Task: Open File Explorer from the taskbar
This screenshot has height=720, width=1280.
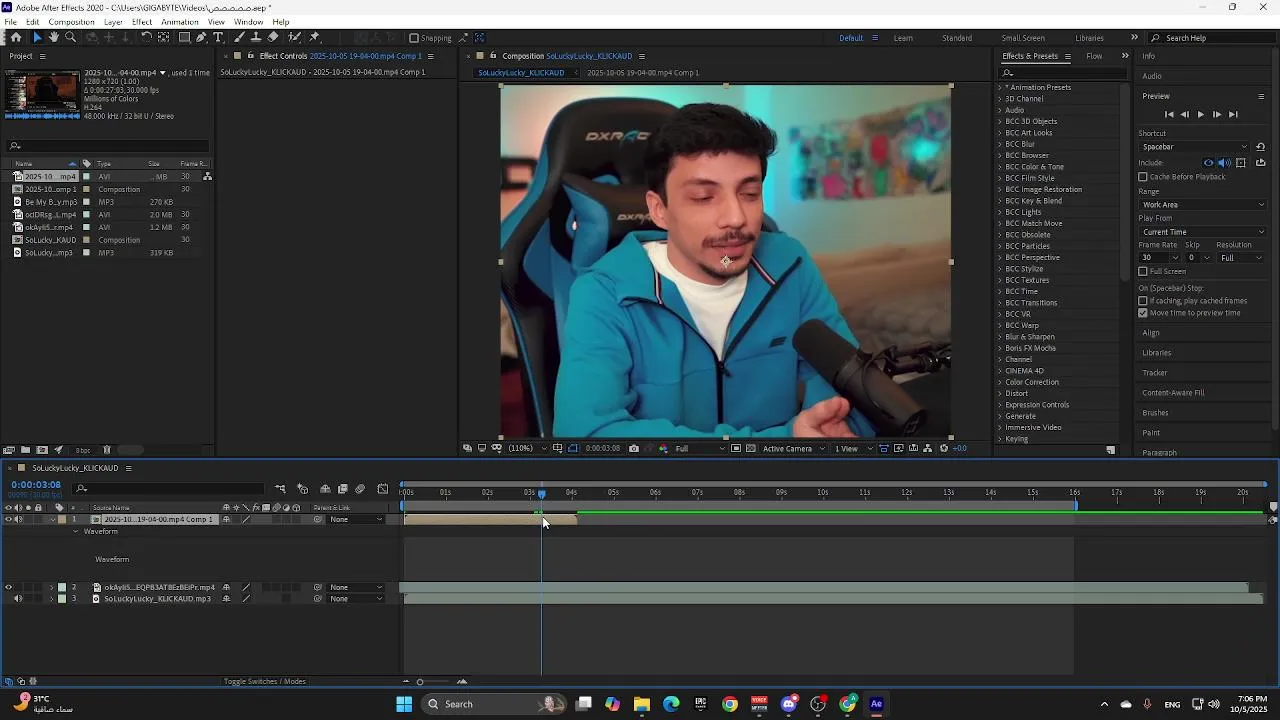Action: point(642,704)
